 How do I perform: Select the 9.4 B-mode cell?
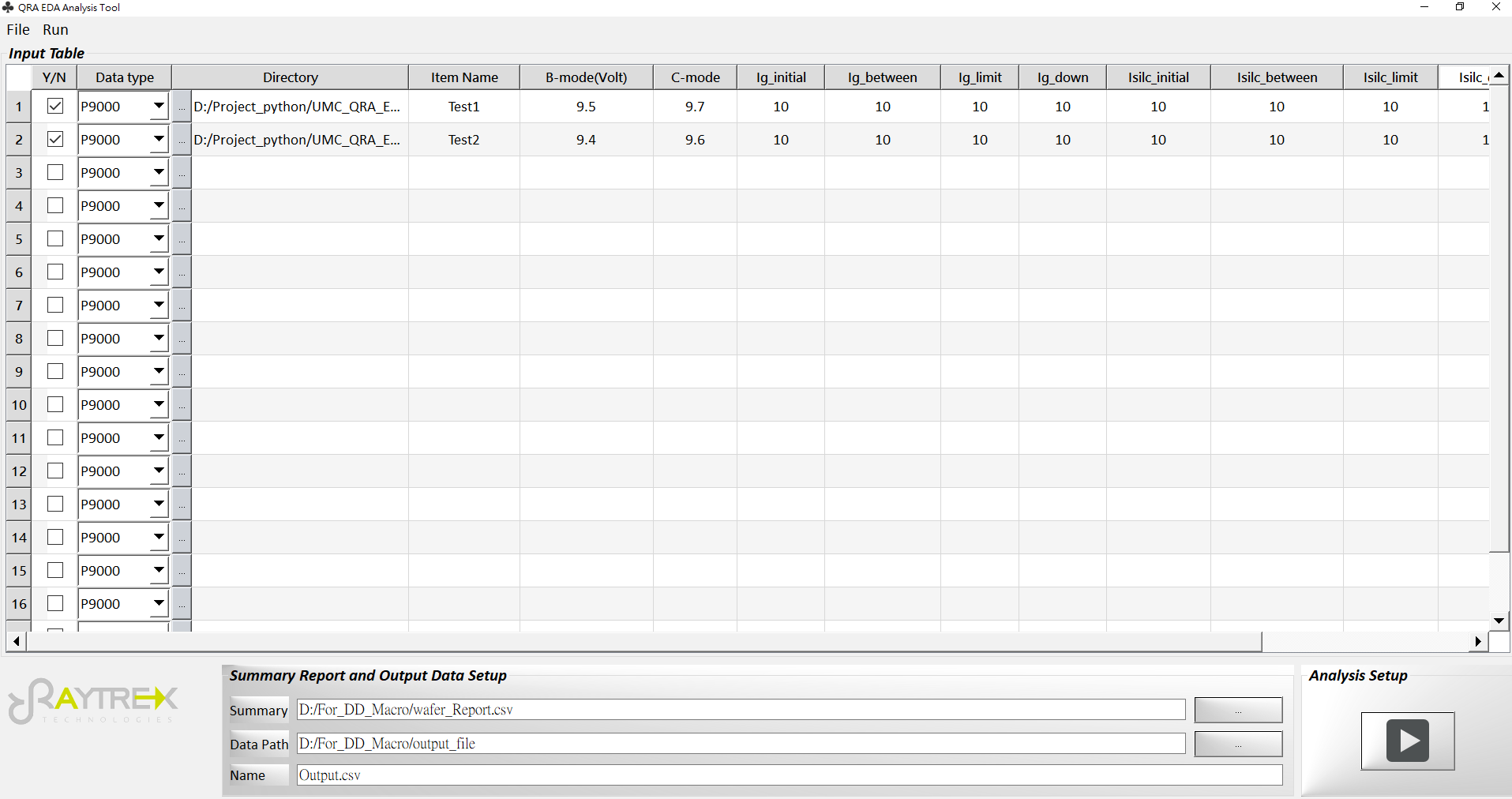coord(587,140)
